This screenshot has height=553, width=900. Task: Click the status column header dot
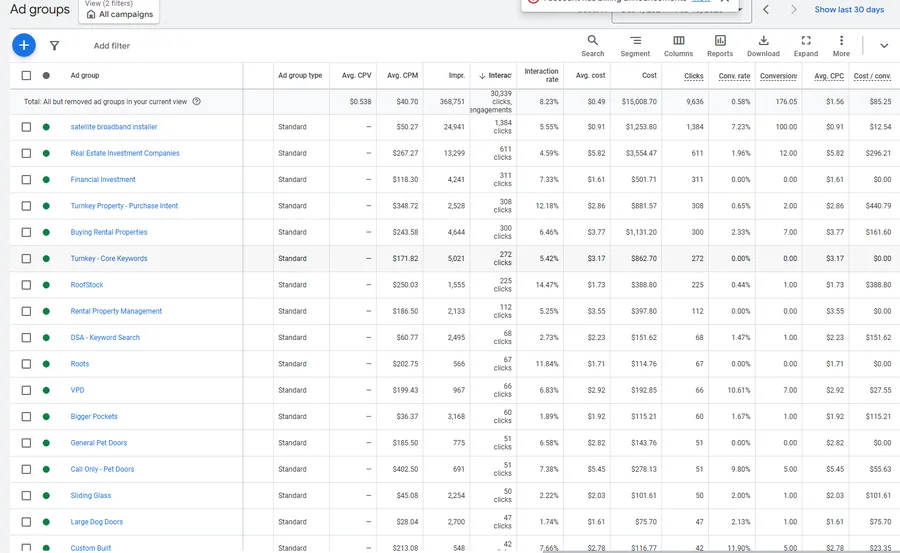click(46, 75)
